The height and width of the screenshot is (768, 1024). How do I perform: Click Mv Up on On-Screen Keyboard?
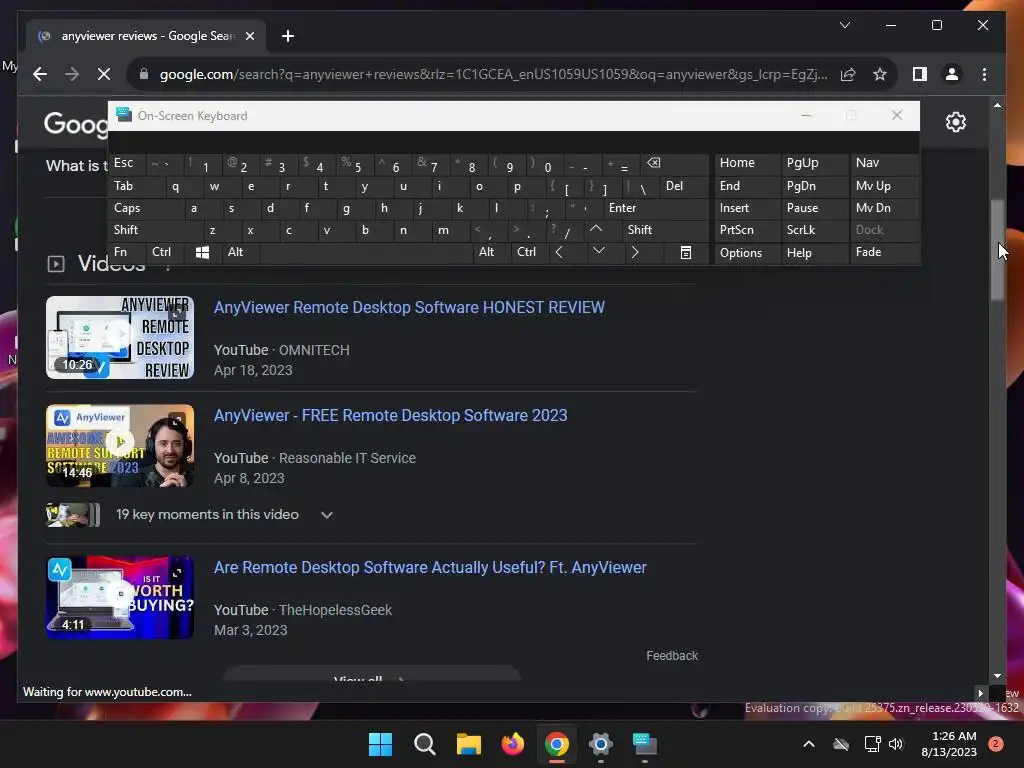pos(884,186)
